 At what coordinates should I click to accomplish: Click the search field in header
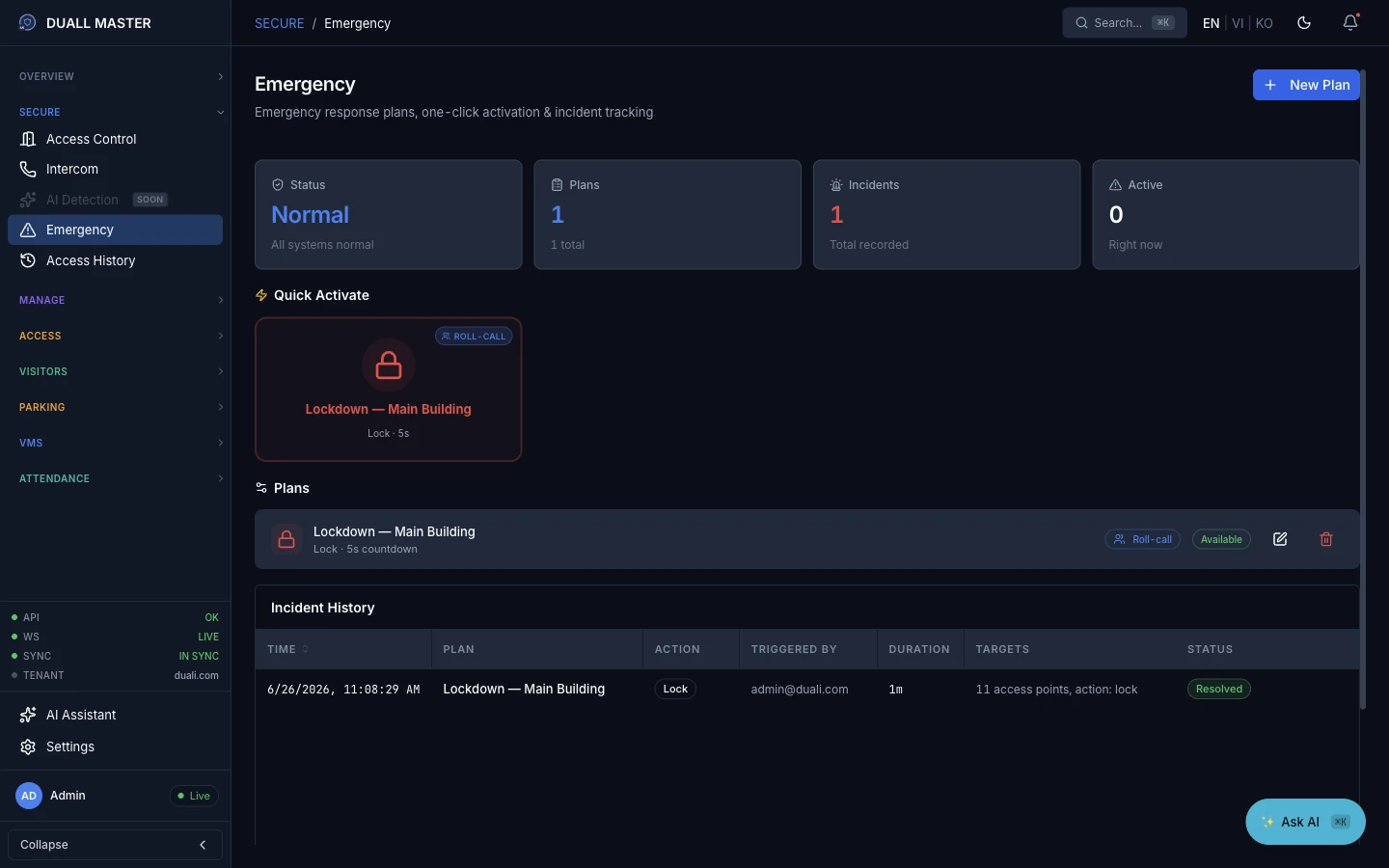1125,22
